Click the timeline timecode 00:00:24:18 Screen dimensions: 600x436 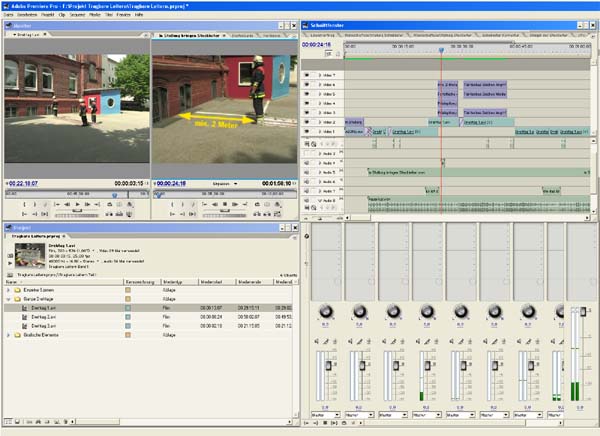[316, 44]
